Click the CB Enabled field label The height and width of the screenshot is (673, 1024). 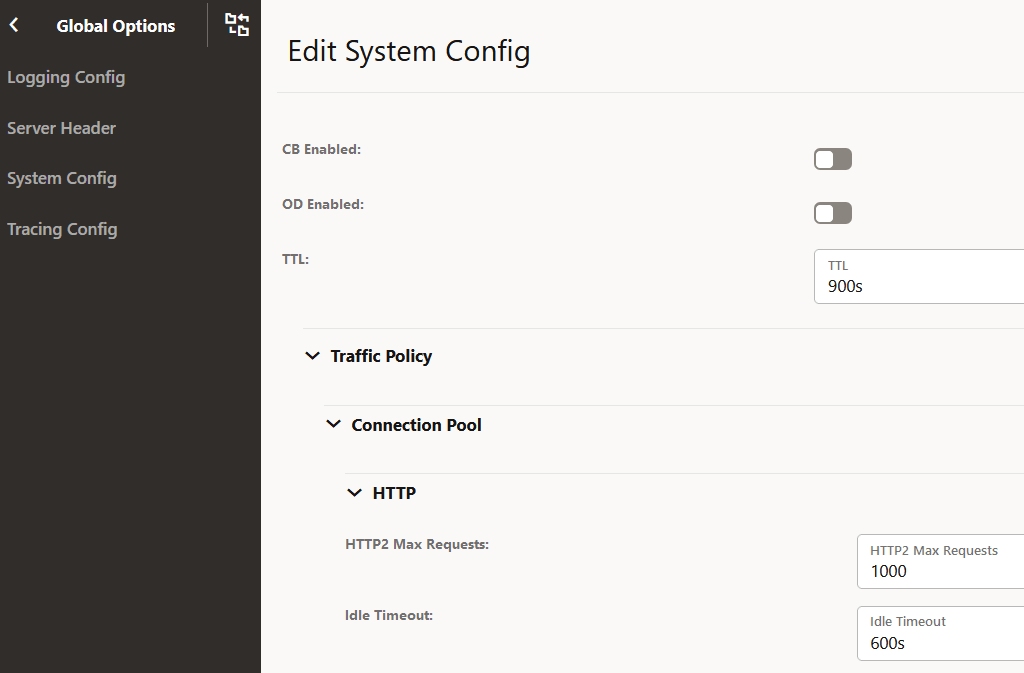(321, 148)
